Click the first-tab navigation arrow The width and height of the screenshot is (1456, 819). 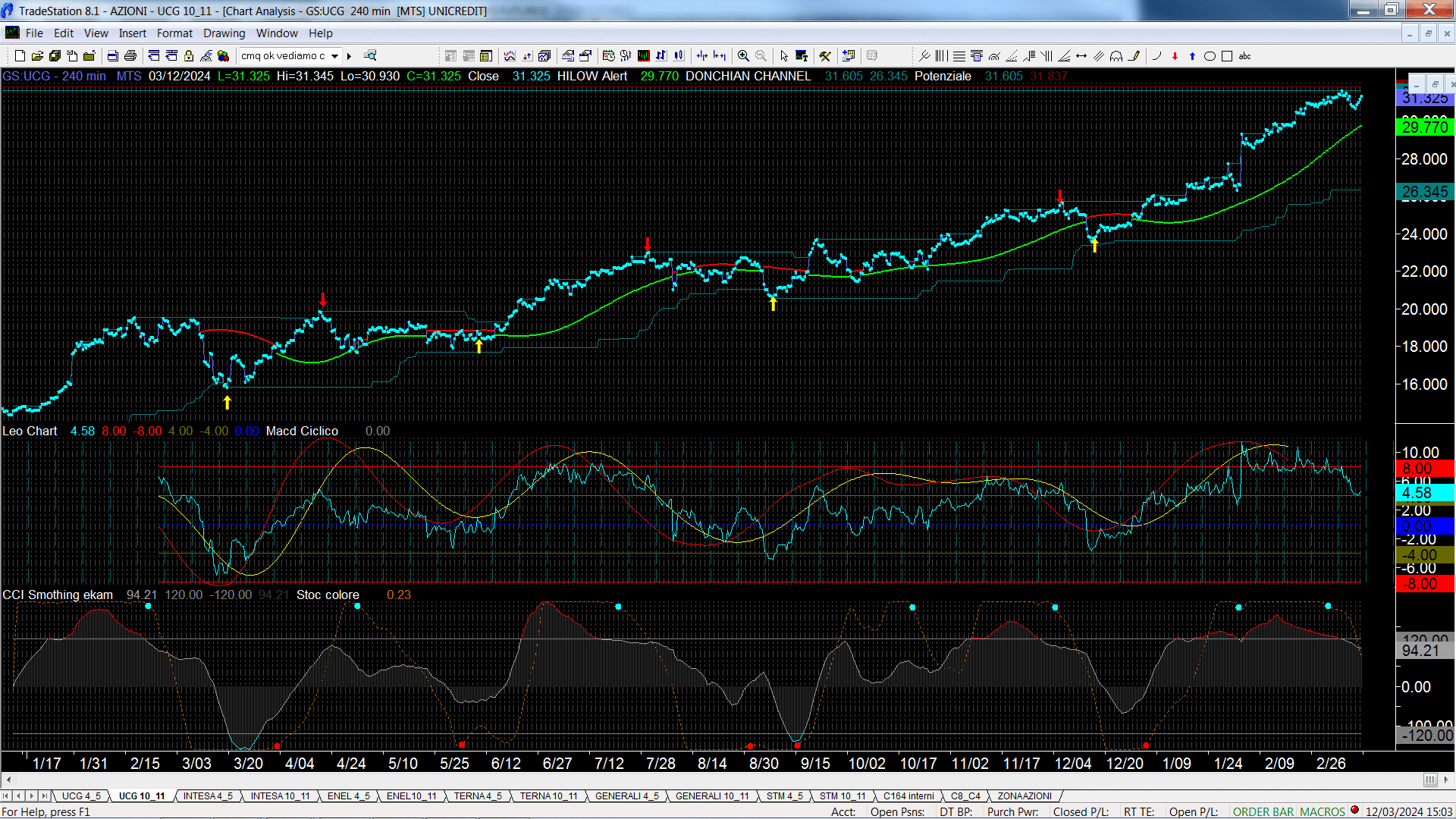pos(6,796)
